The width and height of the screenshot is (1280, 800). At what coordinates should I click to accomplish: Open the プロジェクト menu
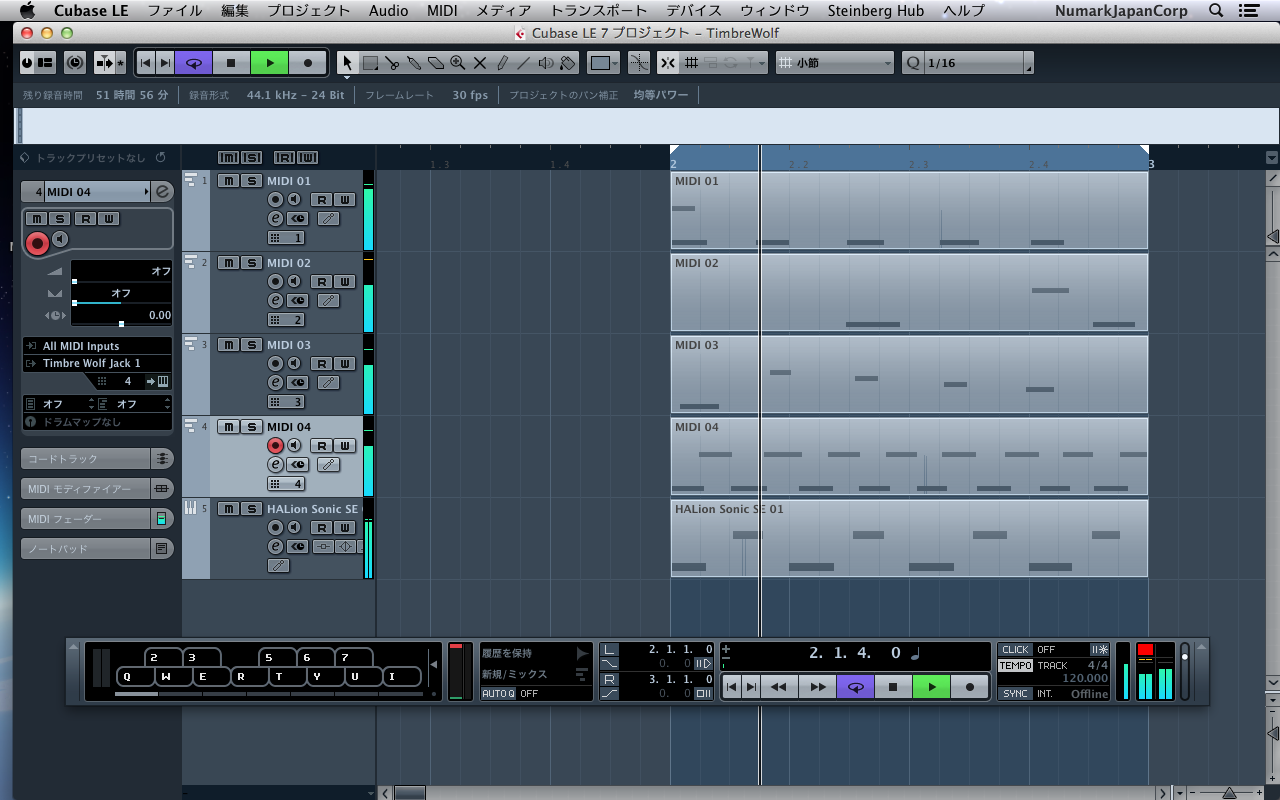click(309, 11)
